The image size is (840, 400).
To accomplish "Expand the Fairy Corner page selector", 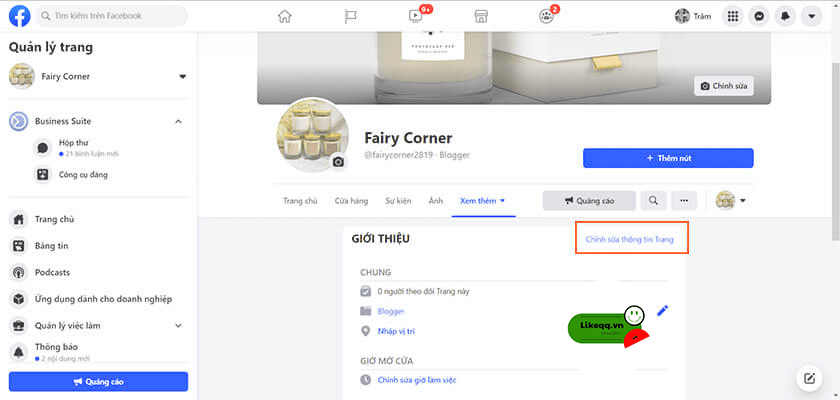I will [183, 77].
